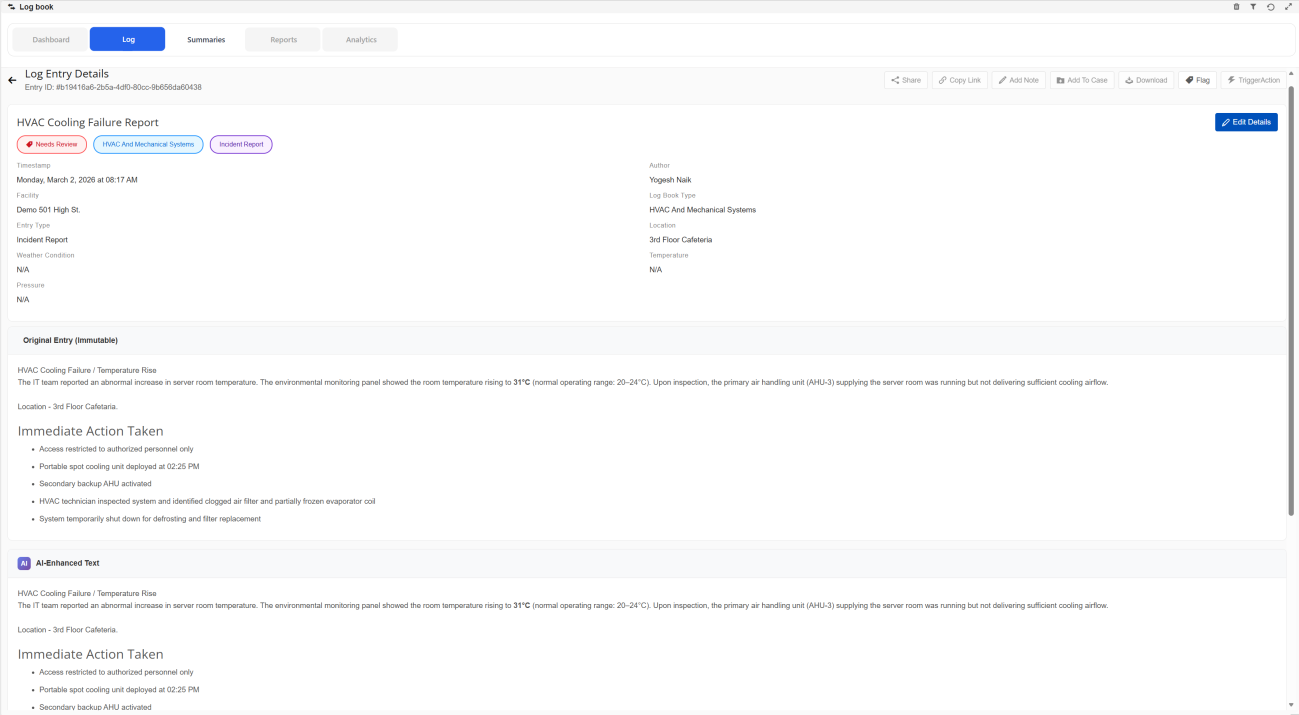Click the Needs Review tag

(x=51, y=144)
